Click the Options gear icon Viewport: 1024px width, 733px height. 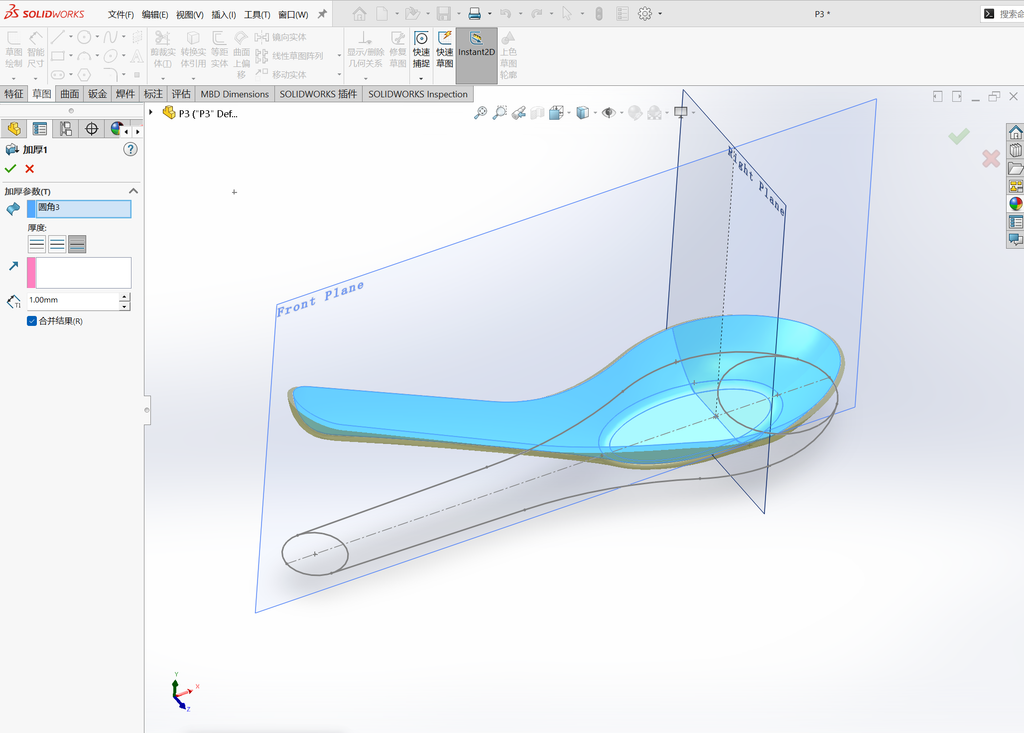point(645,14)
